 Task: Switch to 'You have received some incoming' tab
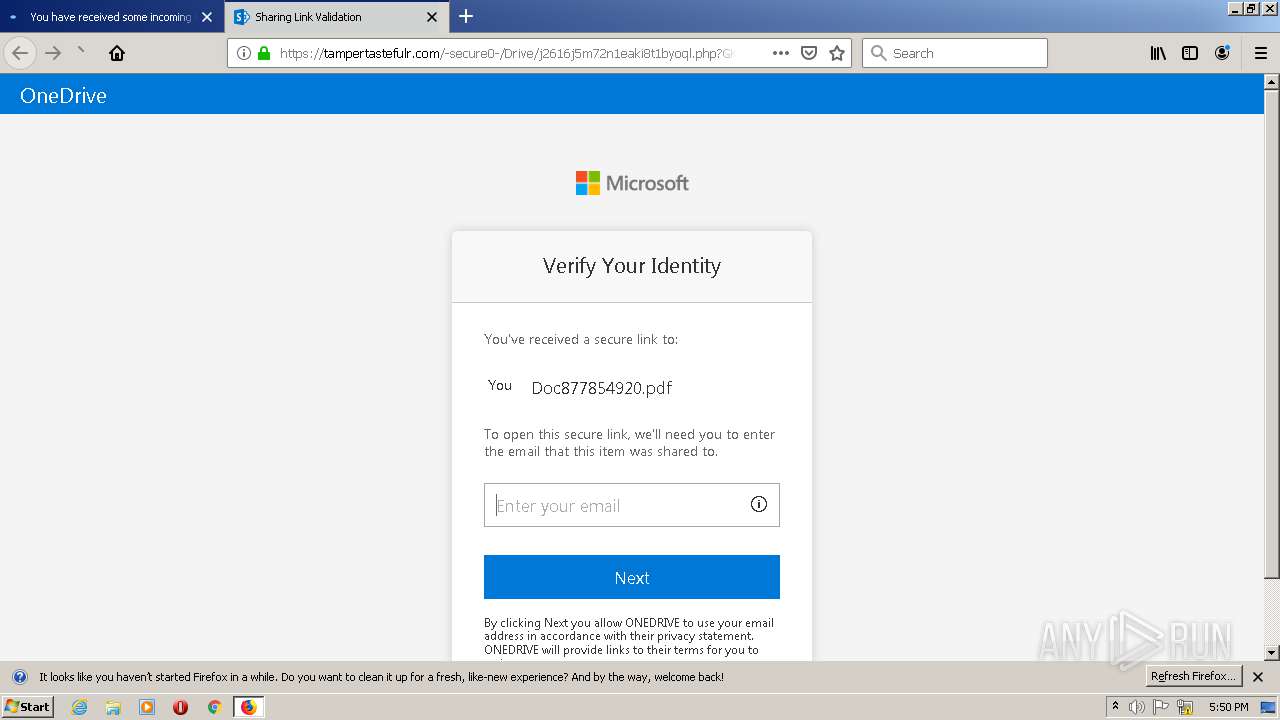pos(110,17)
